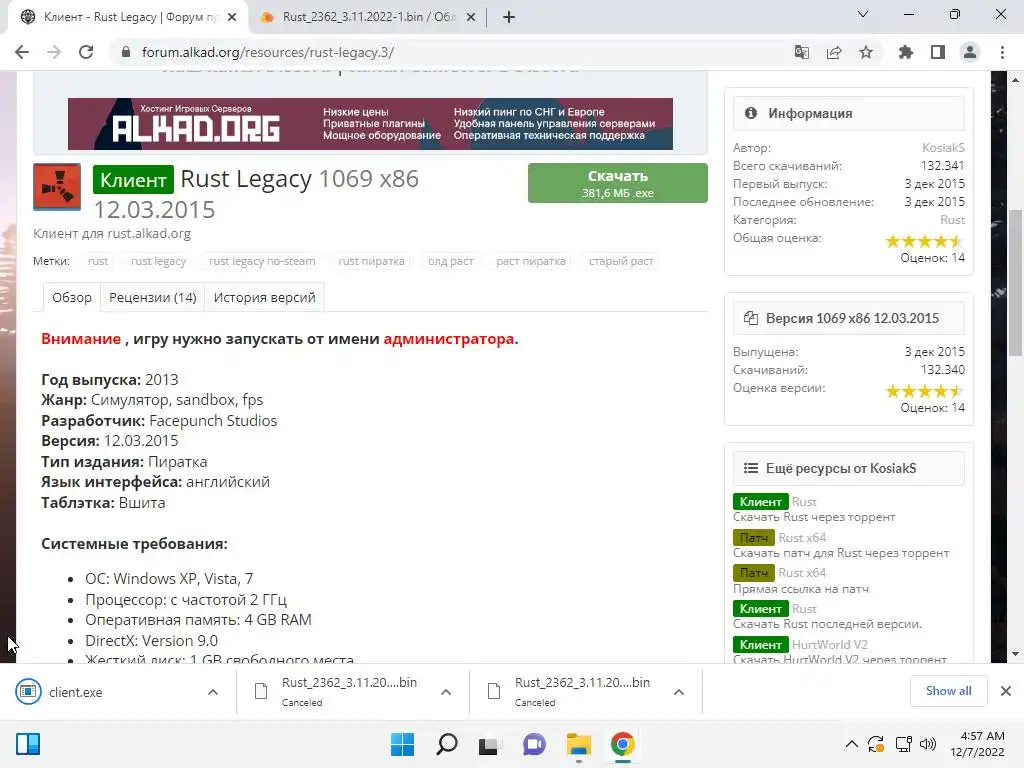
Task: Click the version rating stars
Action: (924, 391)
